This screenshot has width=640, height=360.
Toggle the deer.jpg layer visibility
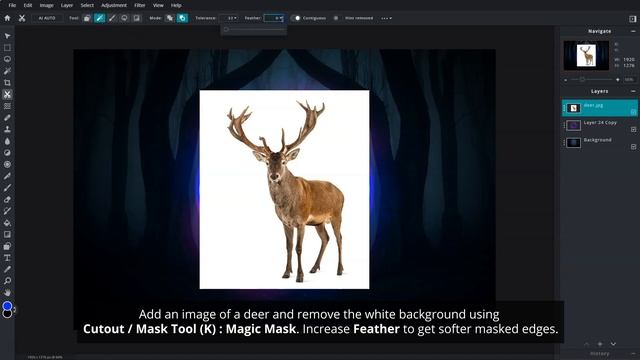(633, 112)
